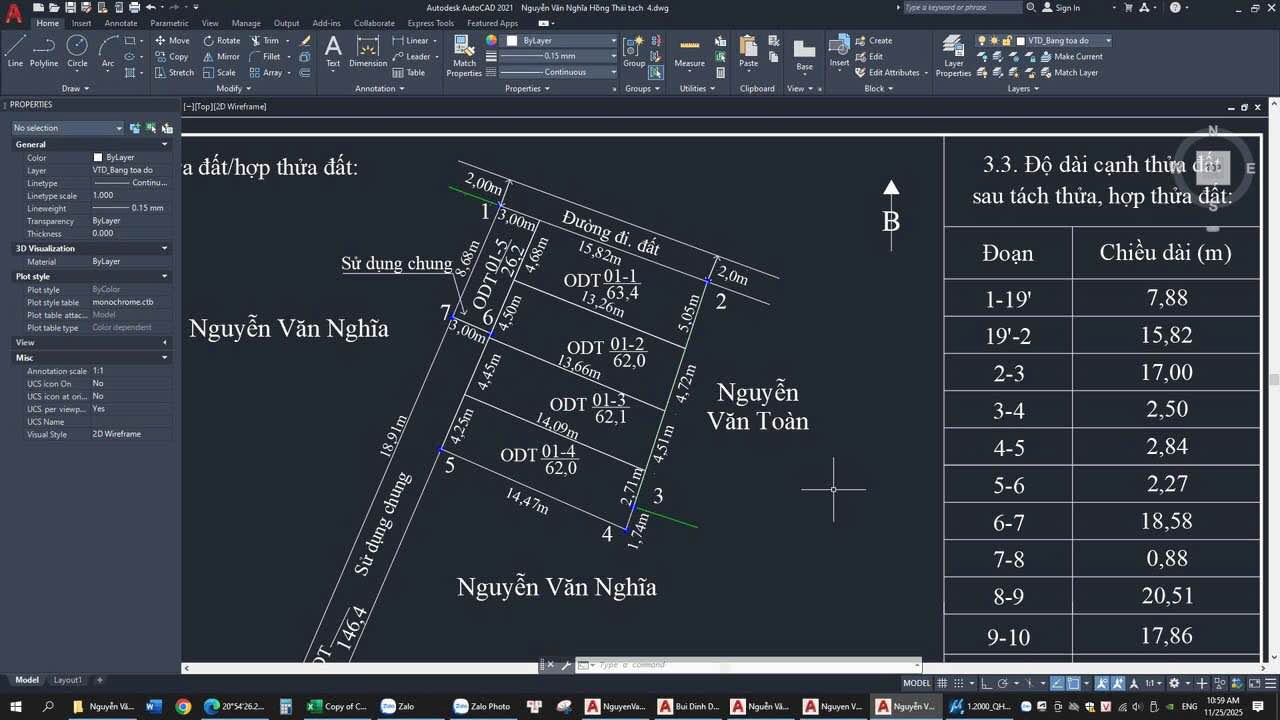Viewport: 1280px width, 720px height.
Task: Switch to the Annotate ribbon tab
Action: coord(120,22)
